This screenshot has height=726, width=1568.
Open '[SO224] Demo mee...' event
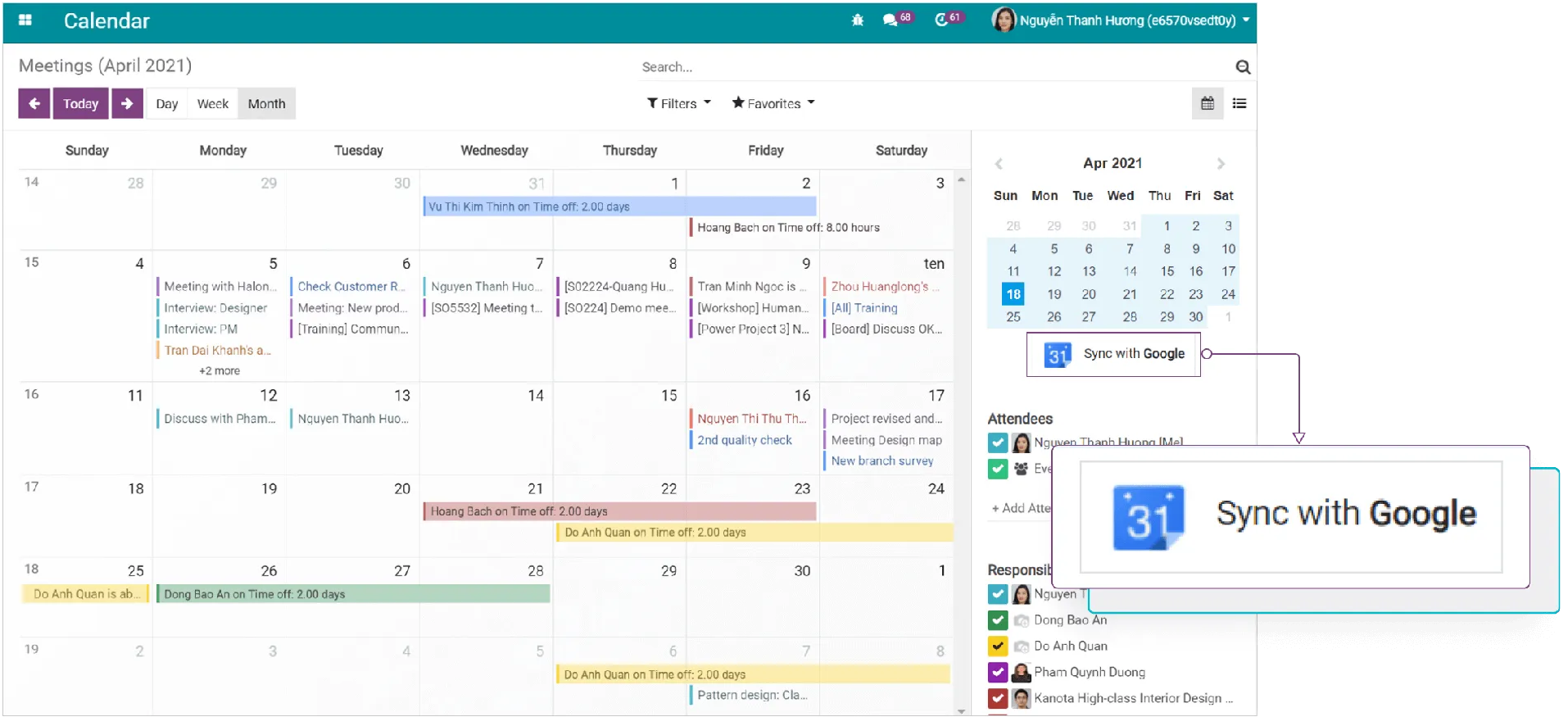[619, 308]
